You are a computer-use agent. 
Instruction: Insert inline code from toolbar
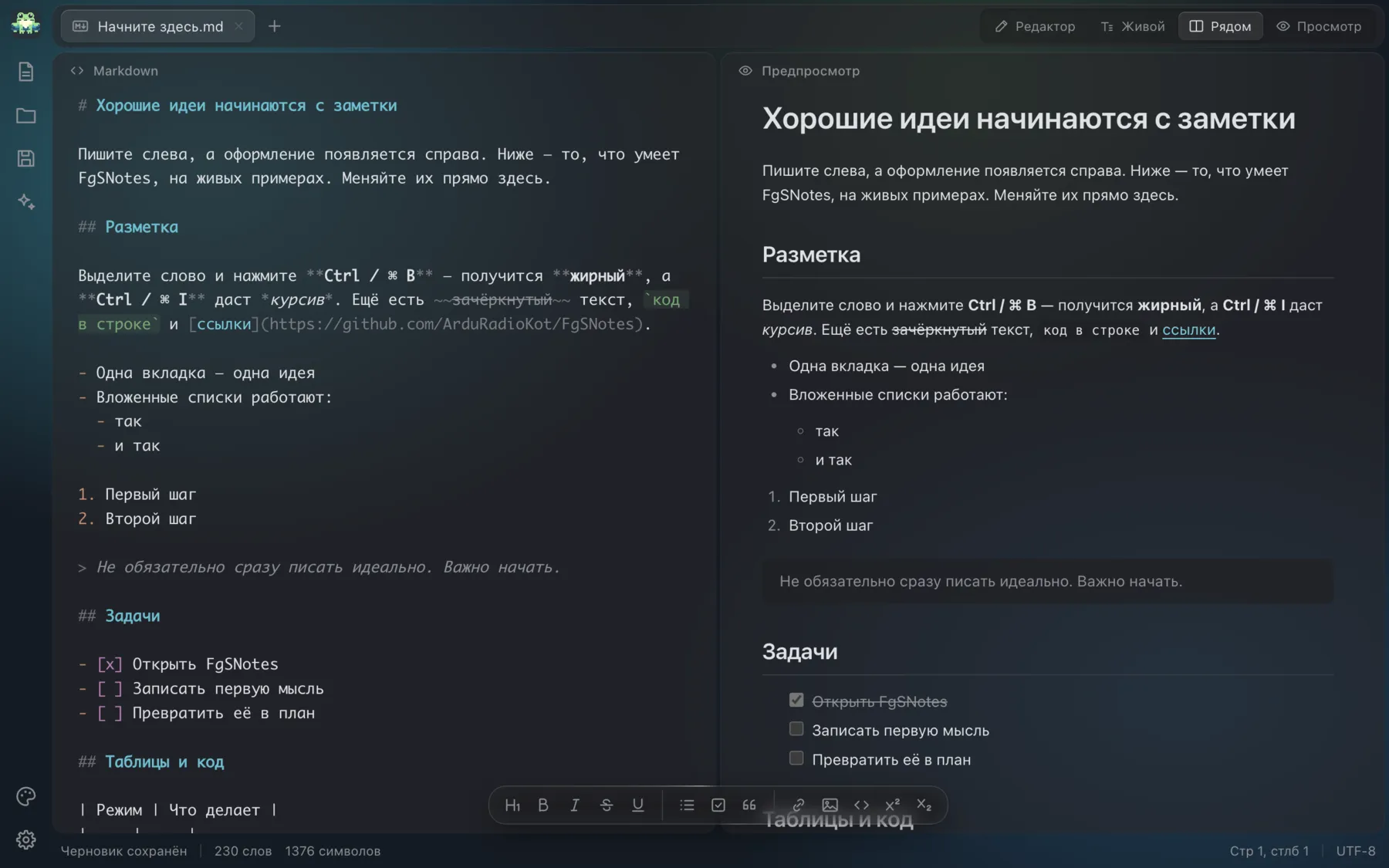pos(861,805)
